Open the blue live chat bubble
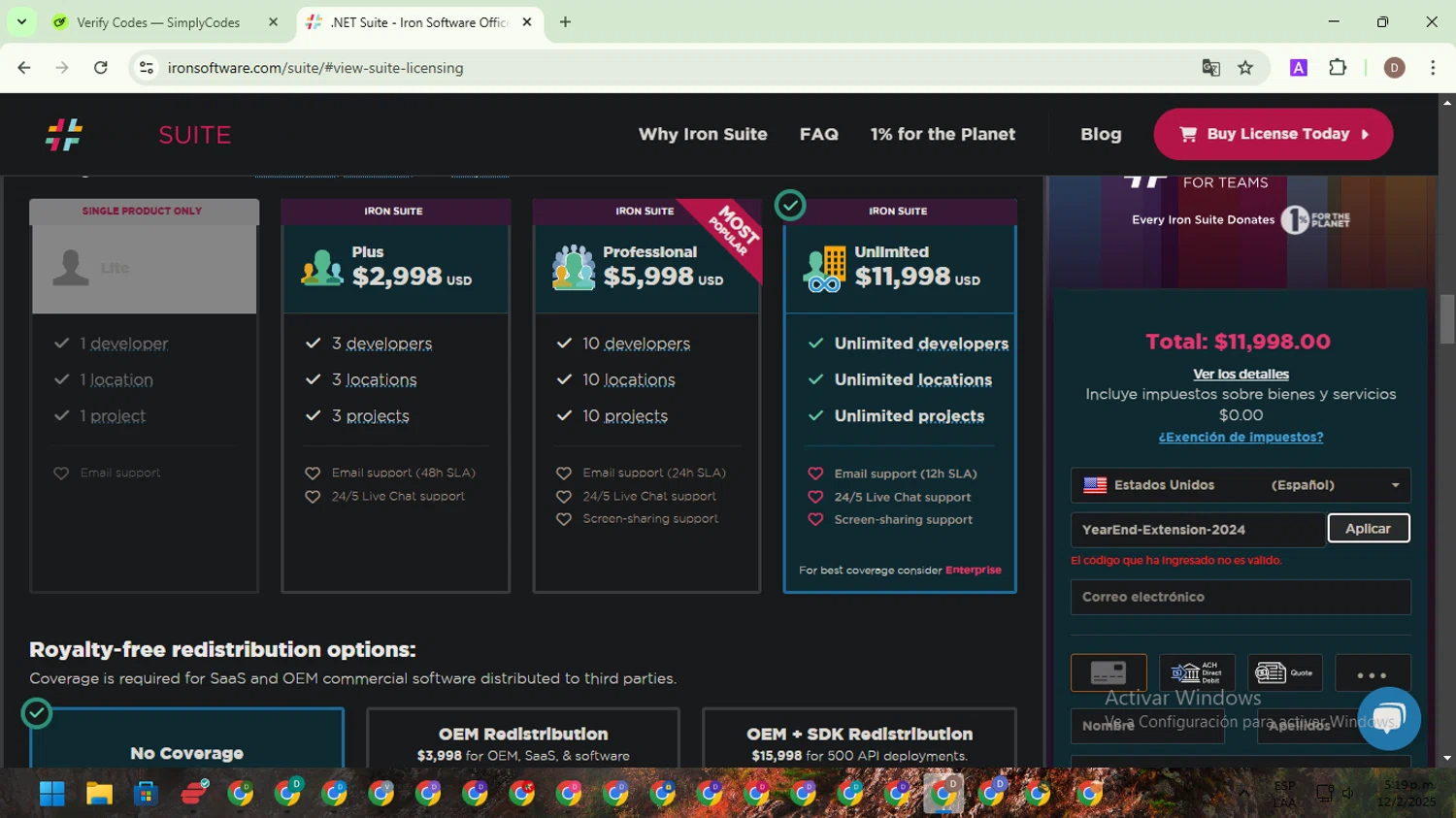This screenshot has height=818, width=1456. click(x=1389, y=719)
